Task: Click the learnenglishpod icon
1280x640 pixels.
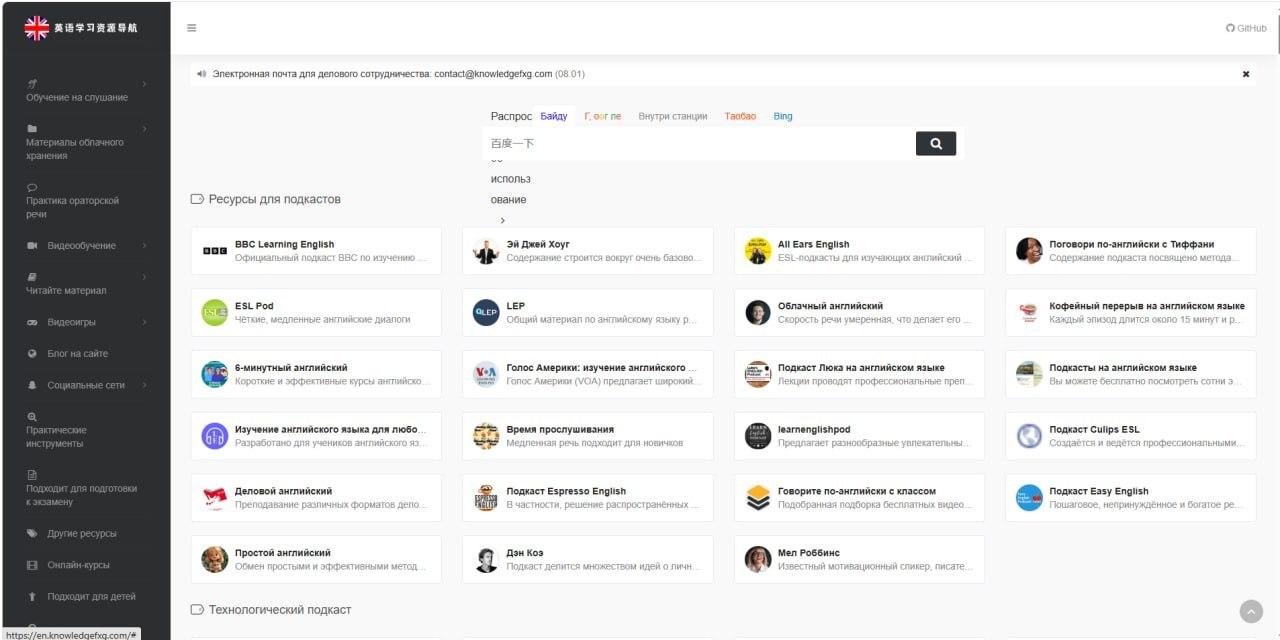Action: click(x=758, y=436)
